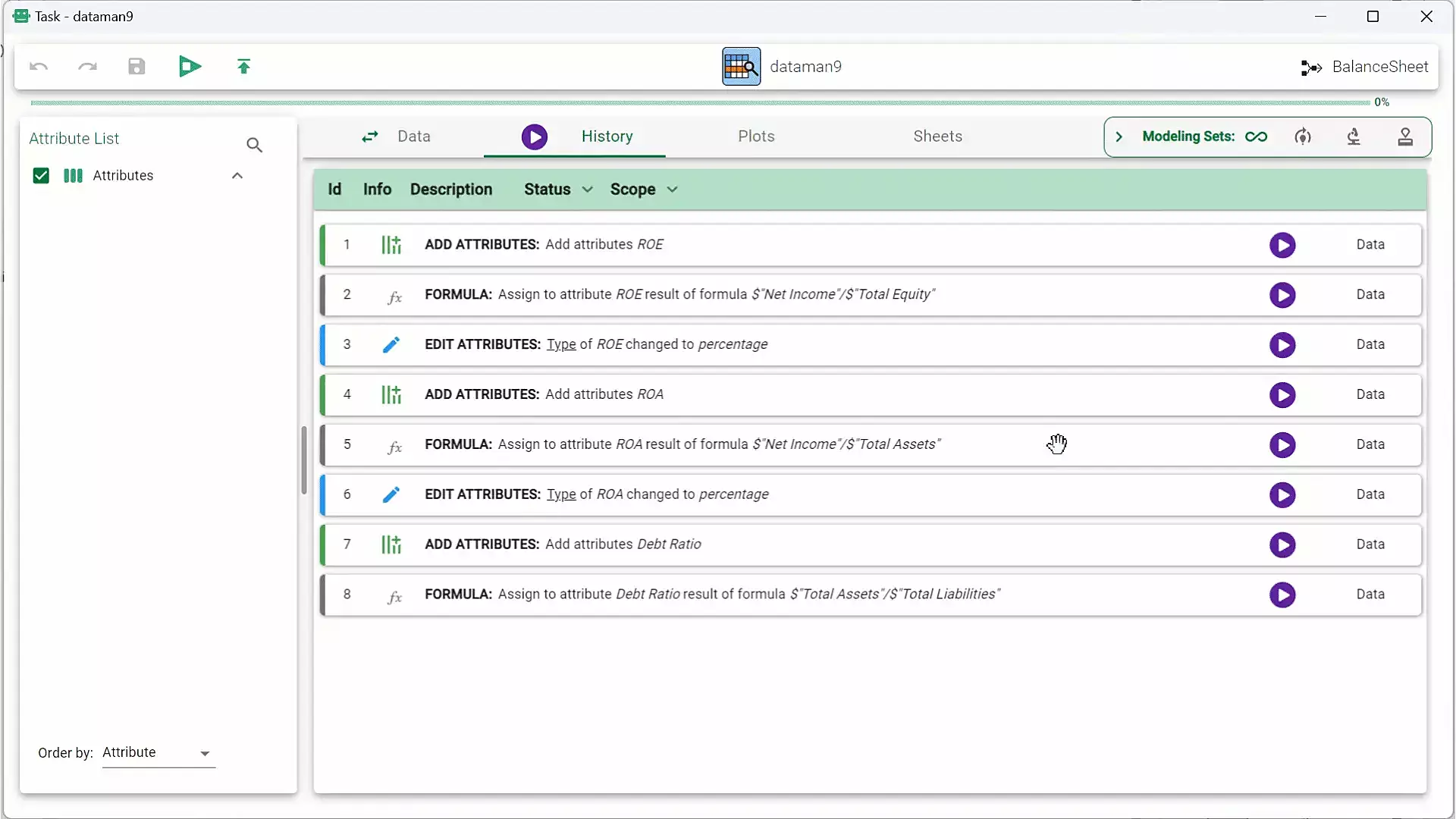Run step 3 ROE type change
This screenshot has width=1456, height=819.
tap(1282, 345)
